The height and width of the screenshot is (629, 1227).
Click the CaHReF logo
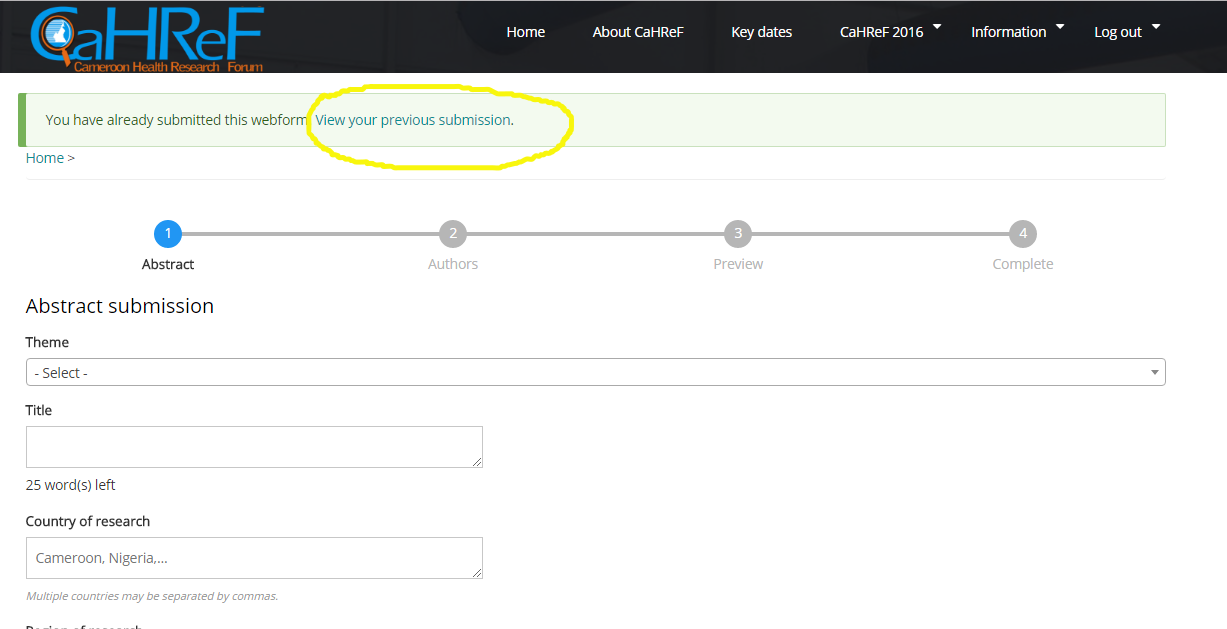click(147, 38)
